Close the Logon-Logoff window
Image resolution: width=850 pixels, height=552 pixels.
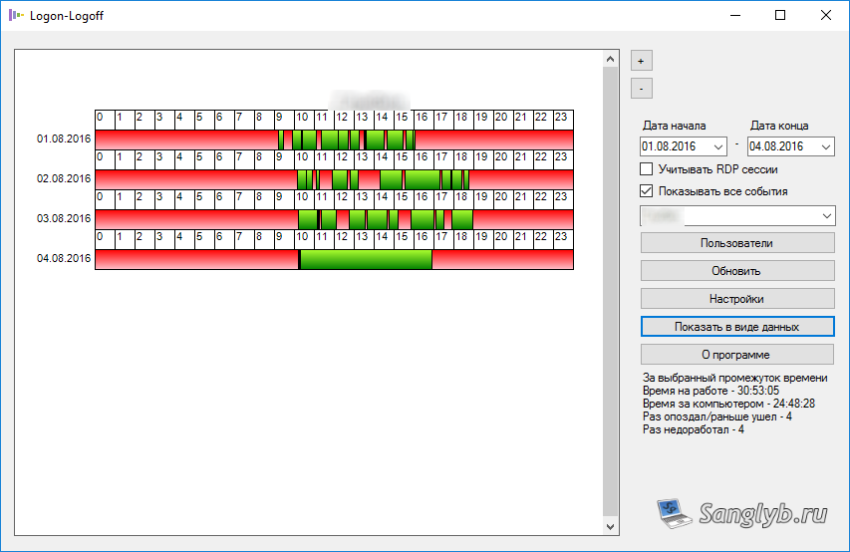826,15
